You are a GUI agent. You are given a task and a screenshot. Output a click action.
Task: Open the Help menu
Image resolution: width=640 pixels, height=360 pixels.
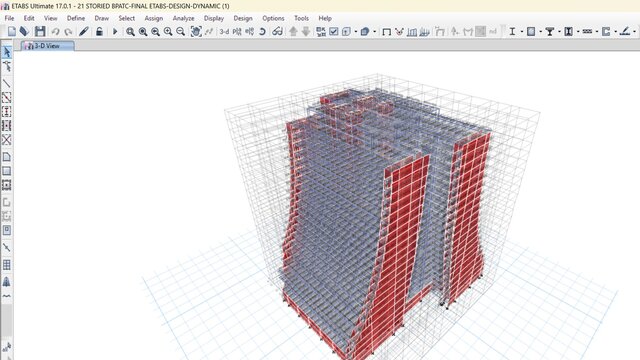325,18
